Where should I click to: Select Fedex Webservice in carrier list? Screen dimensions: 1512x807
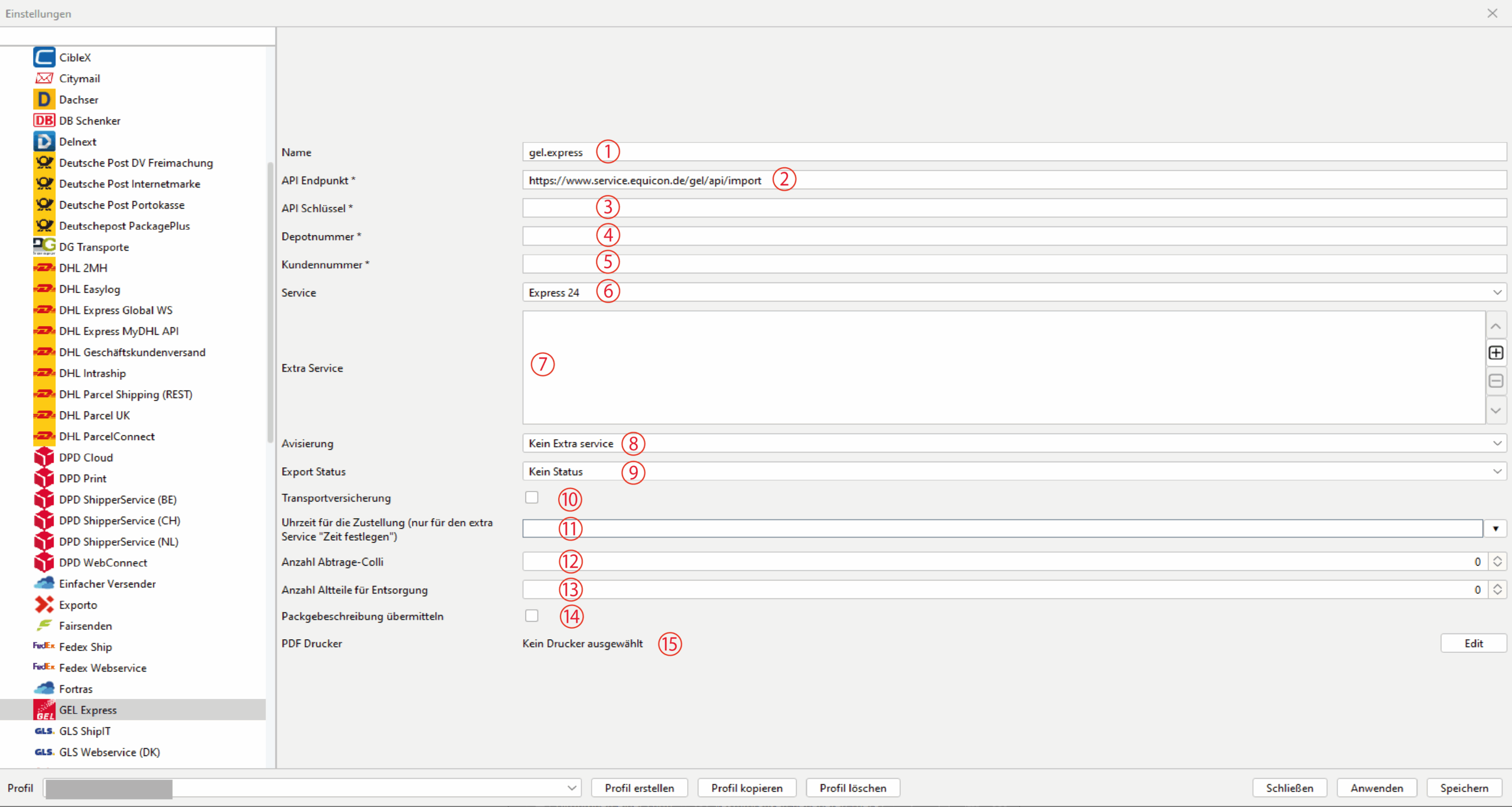click(103, 668)
